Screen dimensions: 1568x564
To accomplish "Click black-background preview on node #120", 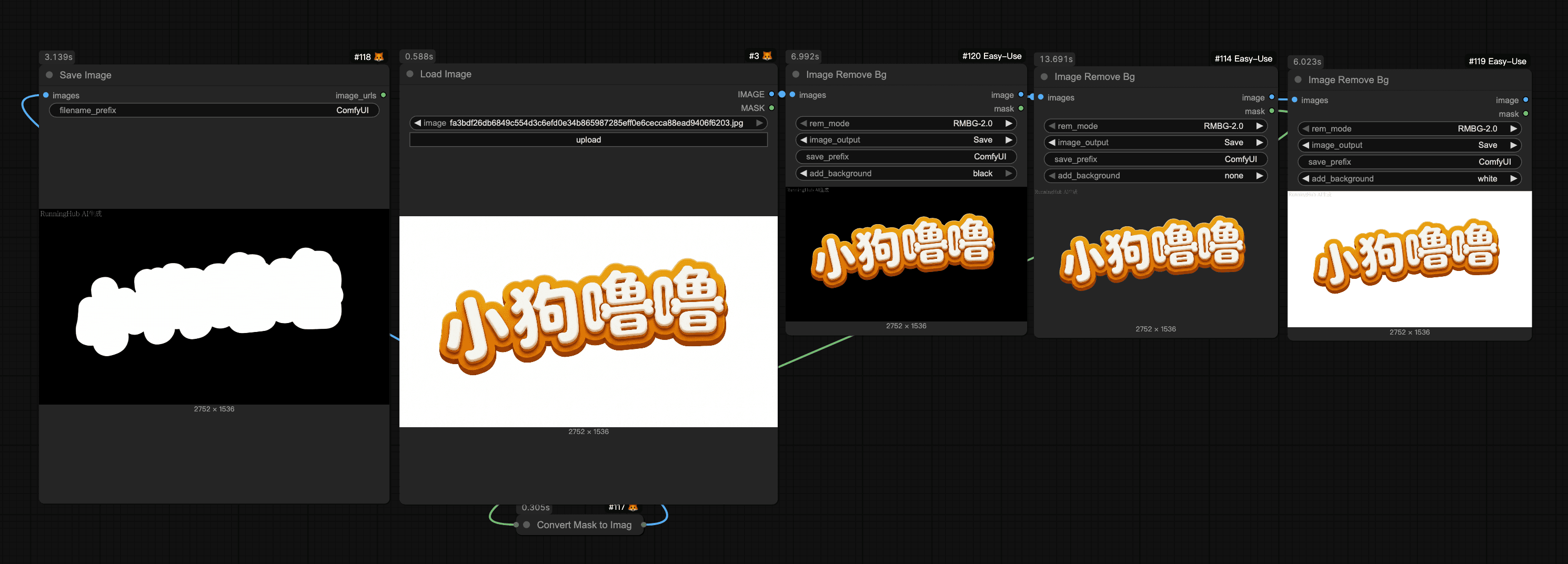I will pos(906,254).
